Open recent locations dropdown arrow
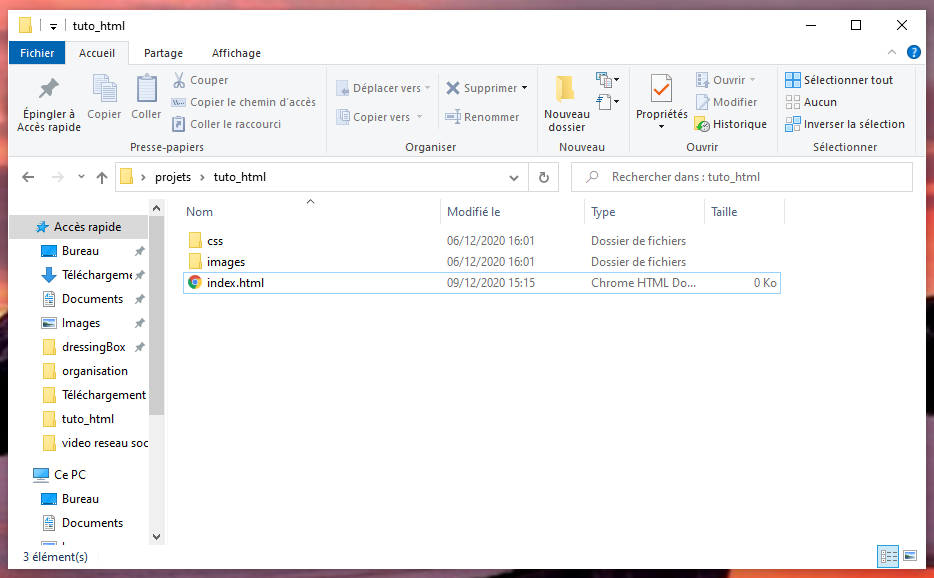The width and height of the screenshot is (934, 578). (x=81, y=177)
